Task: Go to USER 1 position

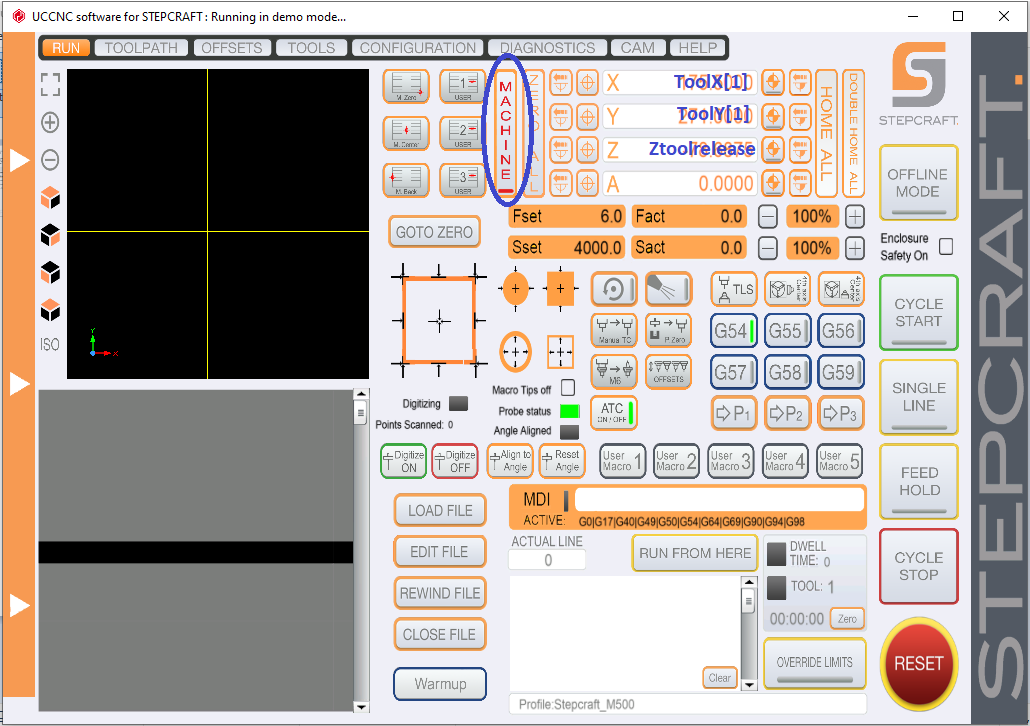Action: [462, 87]
